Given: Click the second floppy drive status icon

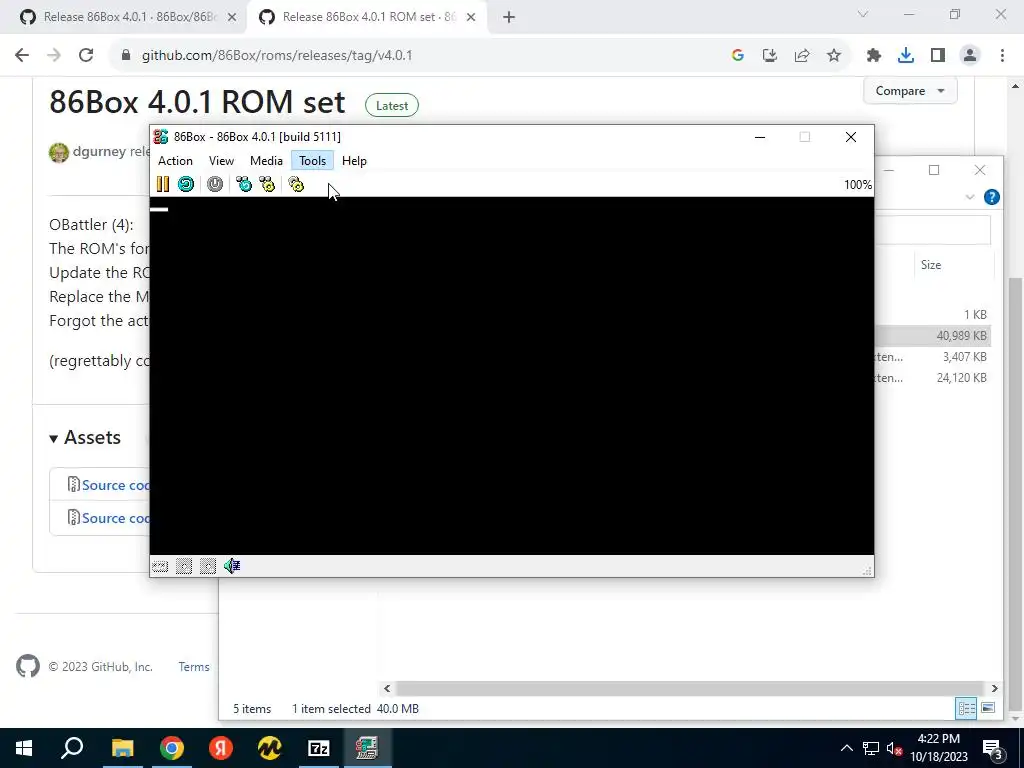Looking at the screenshot, I should click(x=208, y=566).
